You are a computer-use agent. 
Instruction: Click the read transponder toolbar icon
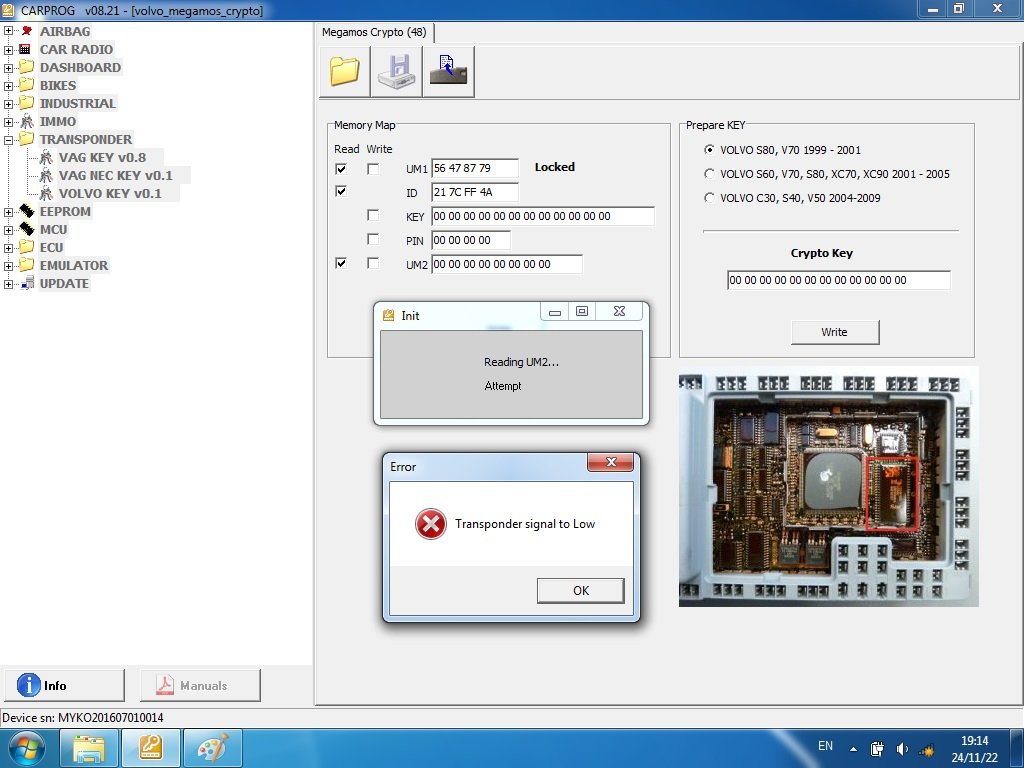click(x=449, y=71)
